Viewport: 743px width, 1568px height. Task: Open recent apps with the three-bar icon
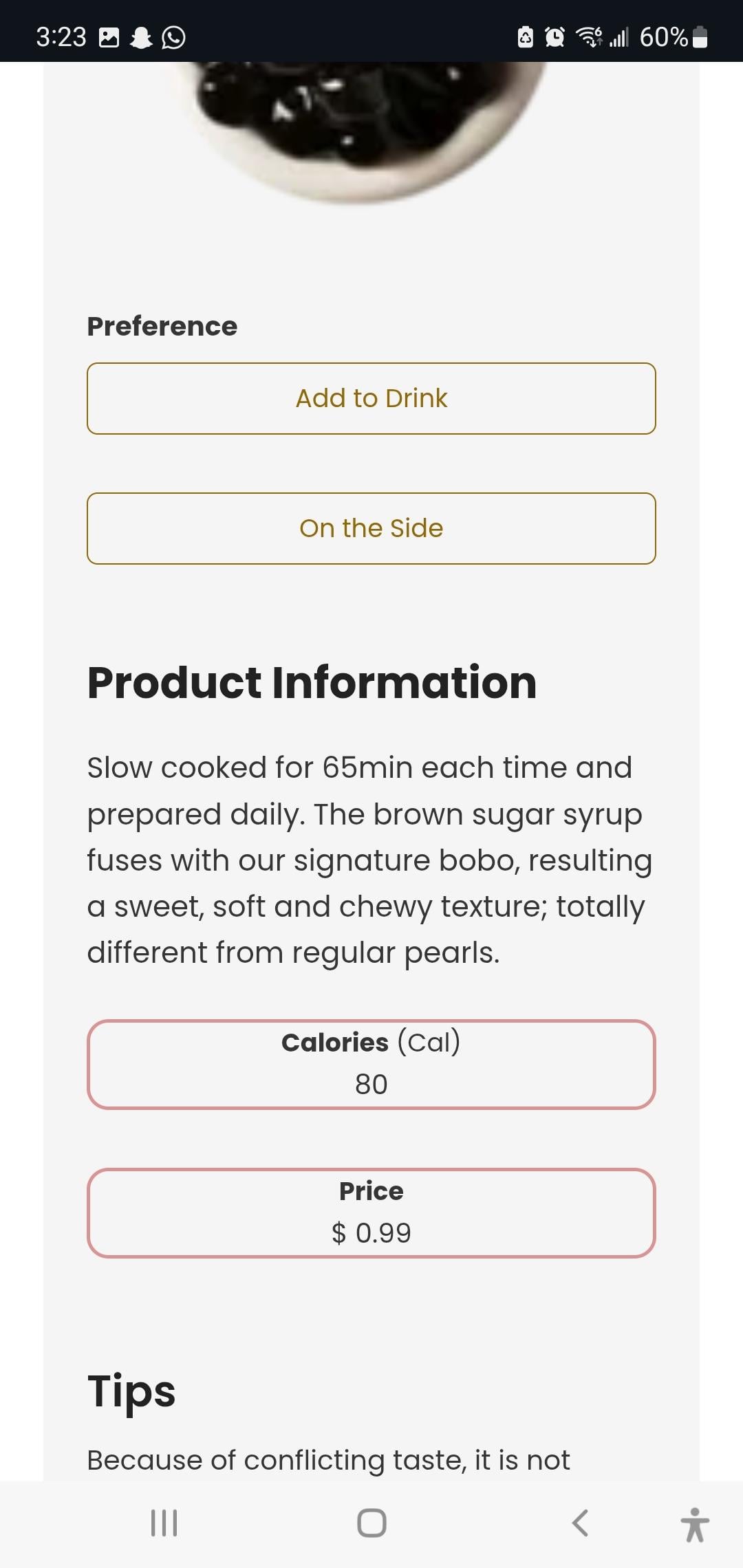[164, 1523]
